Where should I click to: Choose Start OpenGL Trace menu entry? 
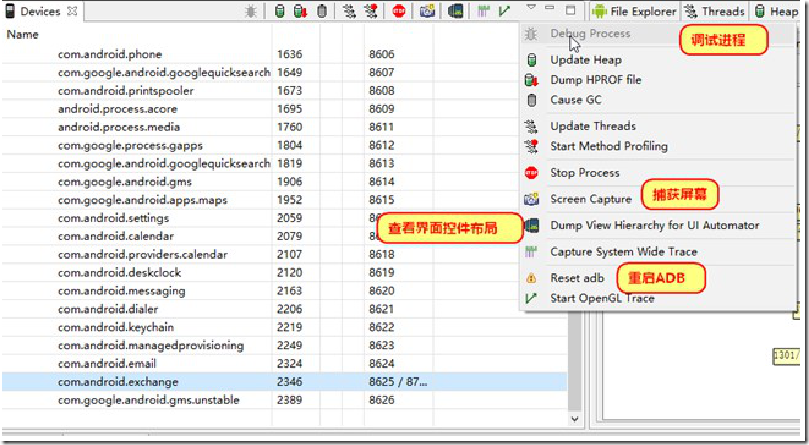coord(602,298)
